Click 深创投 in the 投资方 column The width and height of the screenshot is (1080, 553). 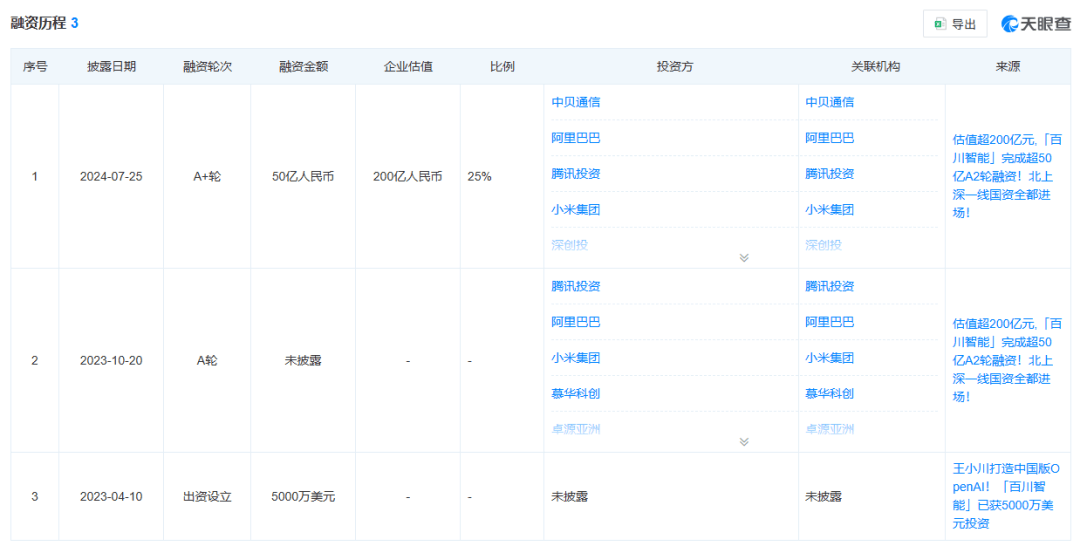[570, 245]
